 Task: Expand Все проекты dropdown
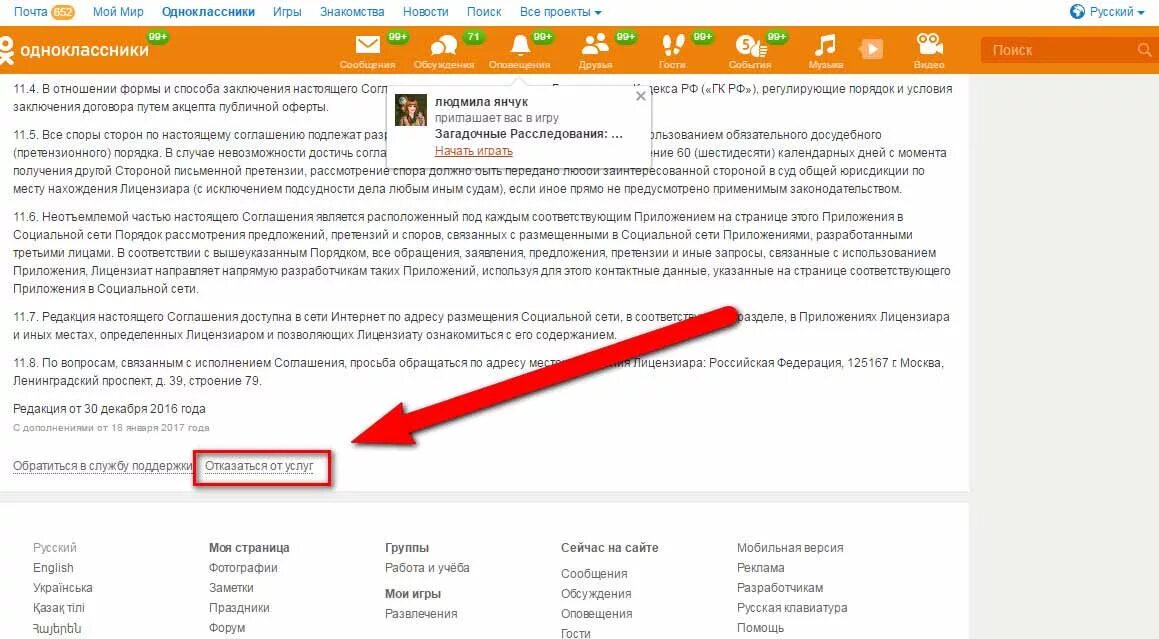click(560, 12)
